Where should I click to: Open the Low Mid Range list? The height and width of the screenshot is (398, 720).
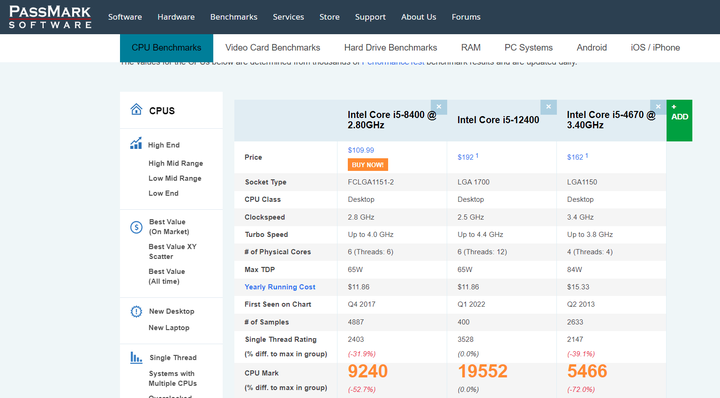pyautogui.click(x=174, y=178)
